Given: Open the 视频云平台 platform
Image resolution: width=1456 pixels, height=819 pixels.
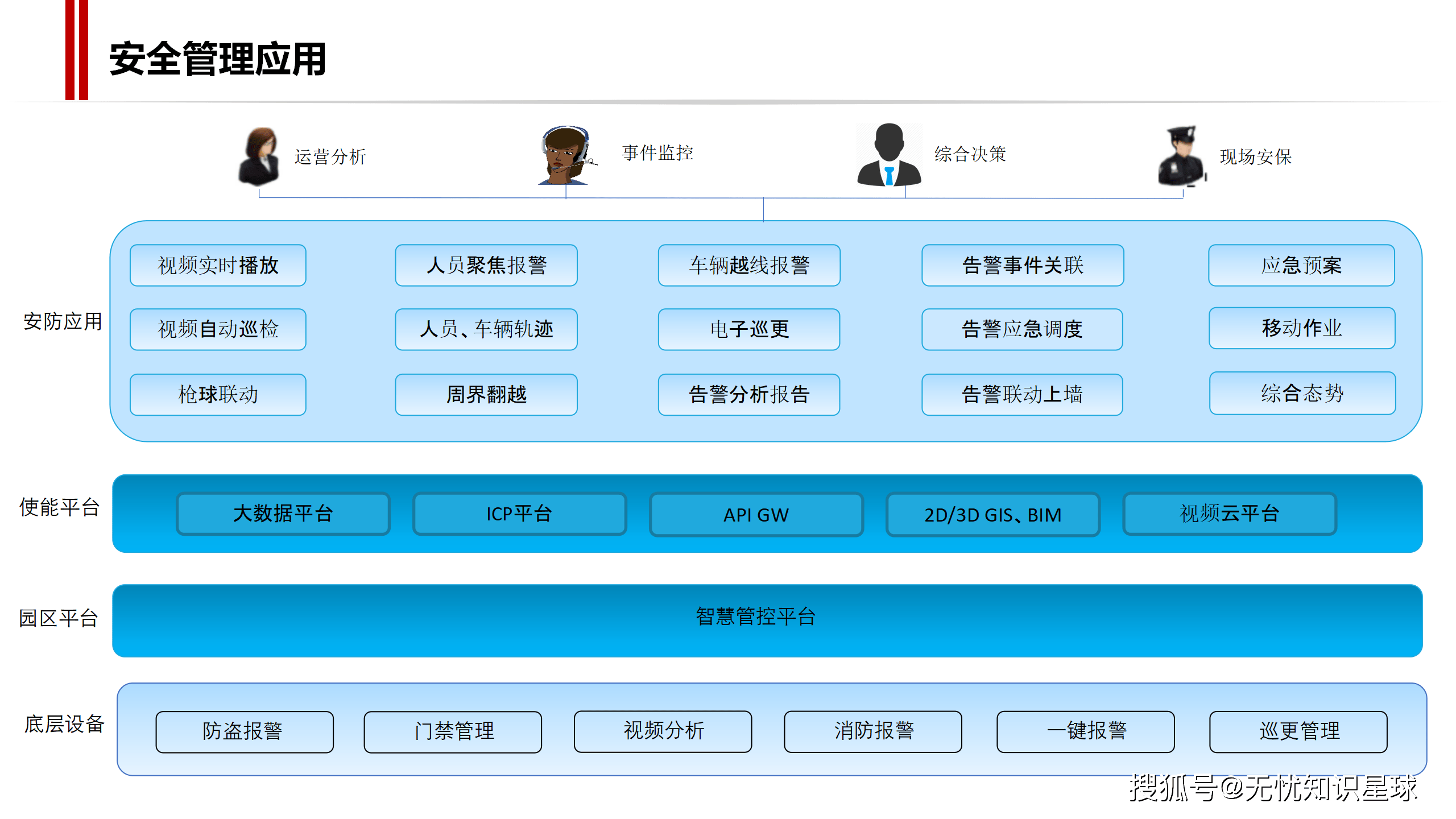Looking at the screenshot, I should [x=1229, y=514].
